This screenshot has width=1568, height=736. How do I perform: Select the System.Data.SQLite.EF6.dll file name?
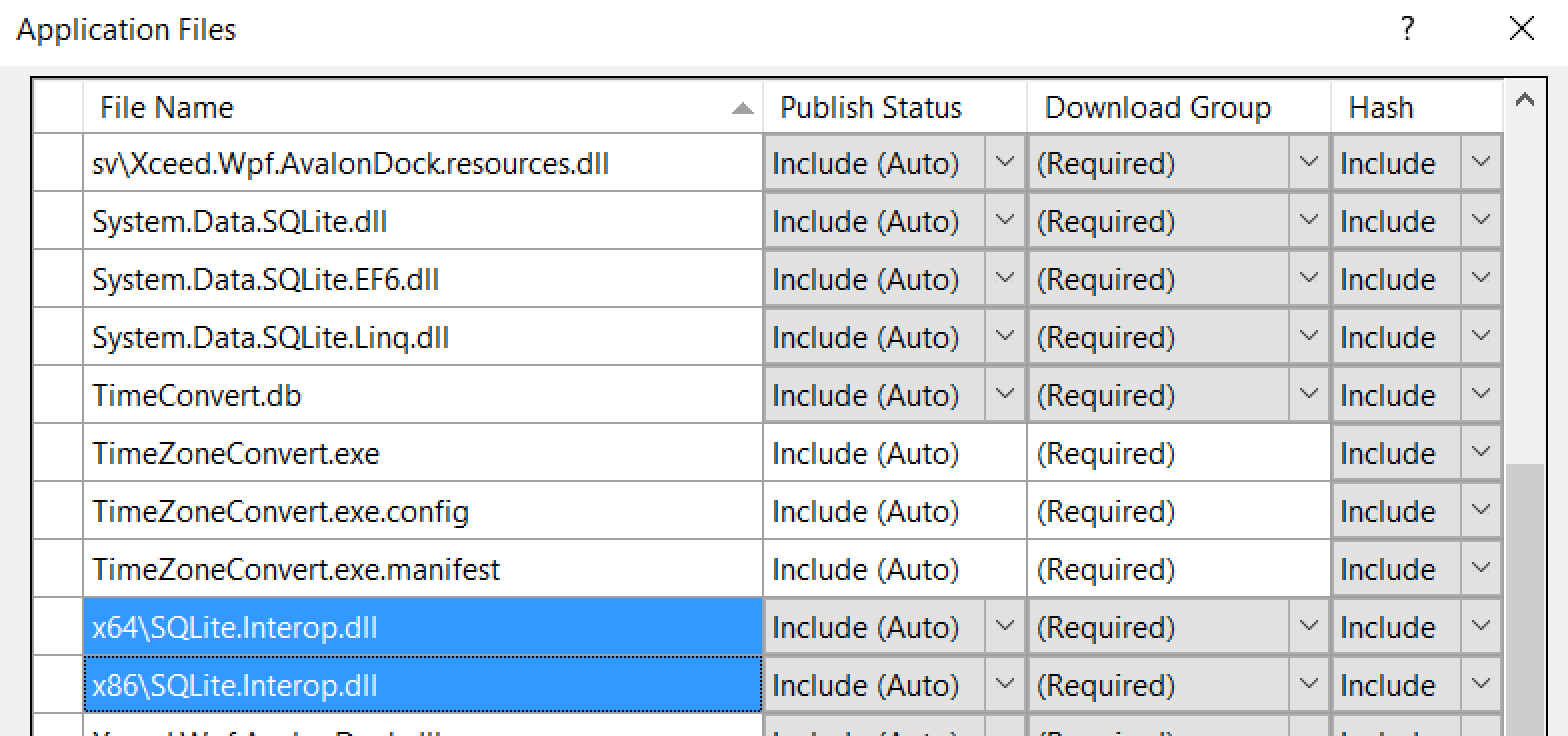pyautogui.click(x=266, y=280)
